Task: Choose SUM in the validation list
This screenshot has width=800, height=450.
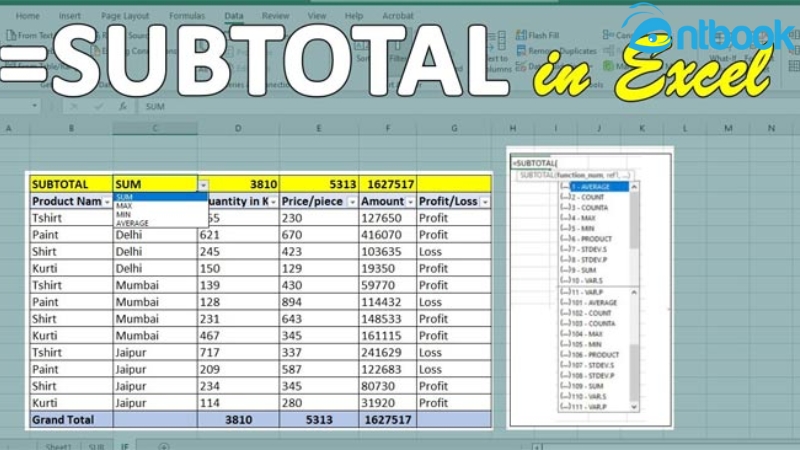Action: click(160, 197)
